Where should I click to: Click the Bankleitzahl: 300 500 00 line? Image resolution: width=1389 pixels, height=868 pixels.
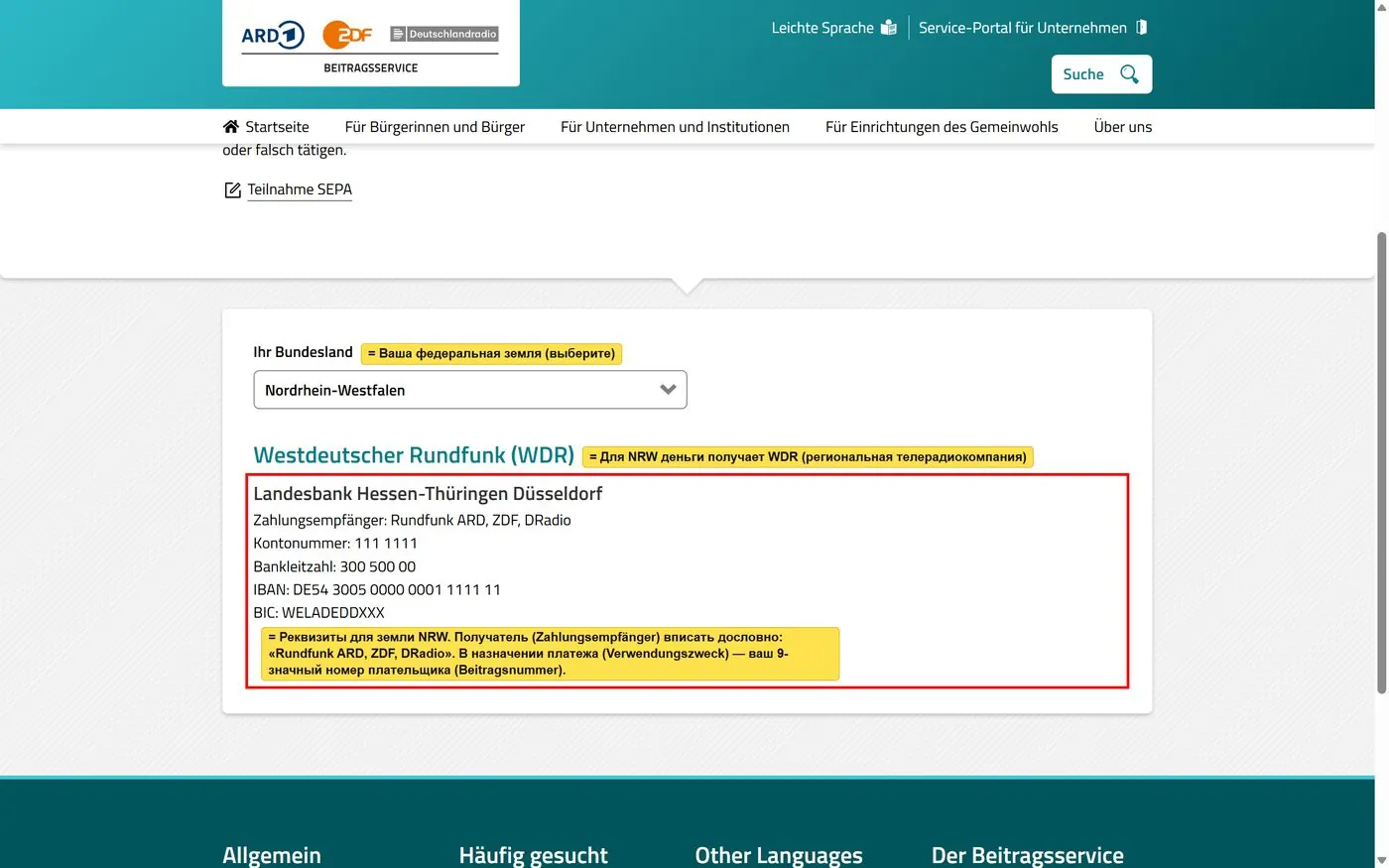coord(334,566)
